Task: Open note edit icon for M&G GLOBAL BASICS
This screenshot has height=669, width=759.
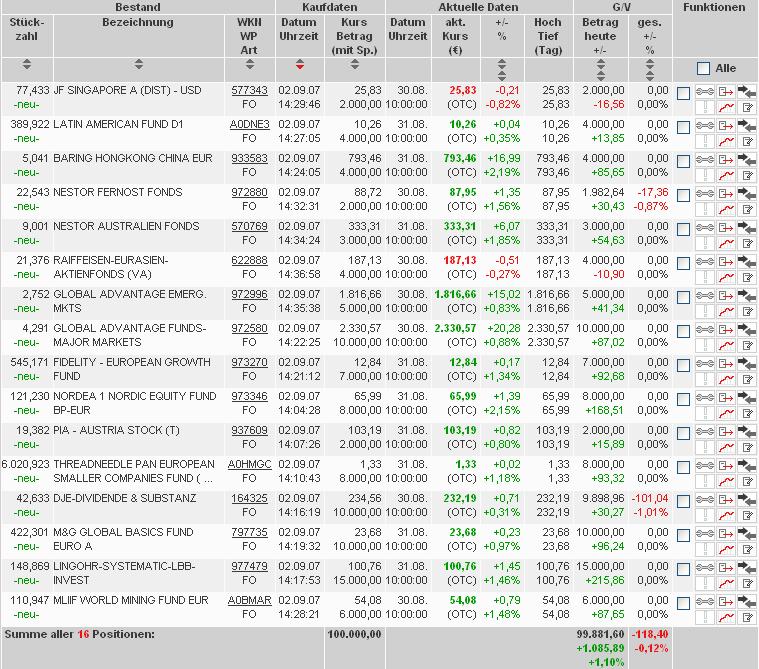Action: (746, 549)
